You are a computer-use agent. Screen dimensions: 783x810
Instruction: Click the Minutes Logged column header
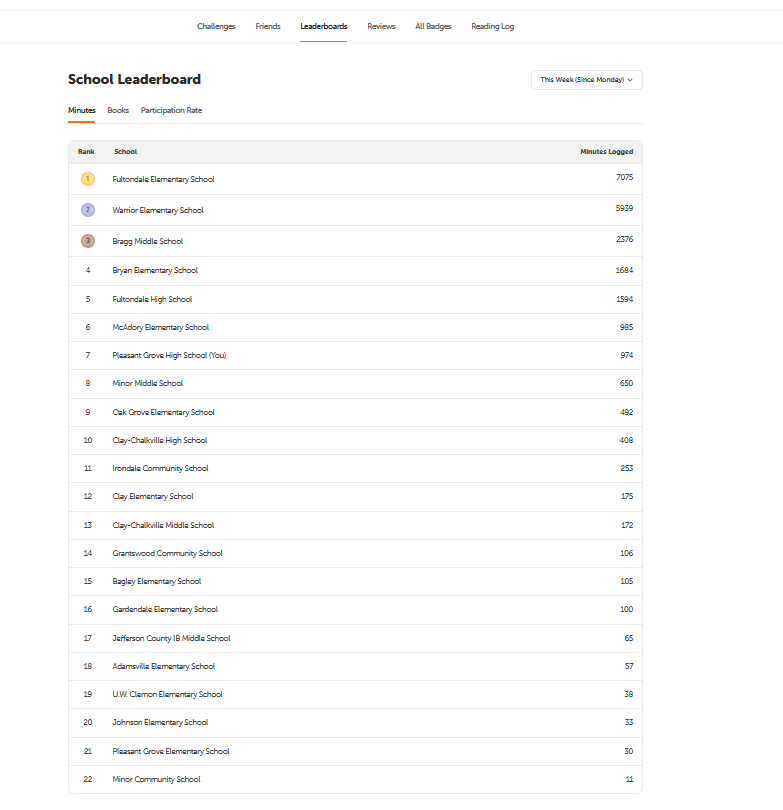click(x=606, y=152)
